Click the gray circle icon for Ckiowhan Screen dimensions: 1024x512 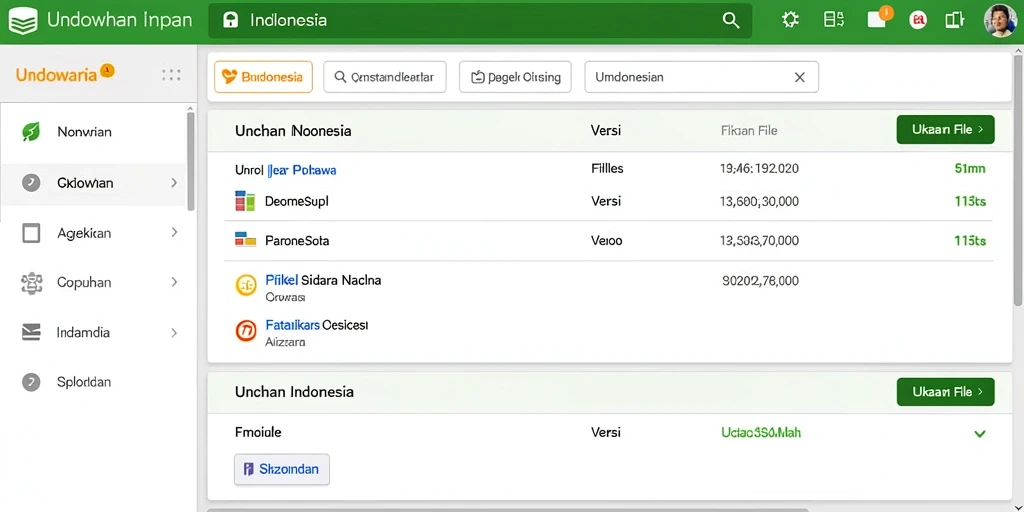click(31, 183)
